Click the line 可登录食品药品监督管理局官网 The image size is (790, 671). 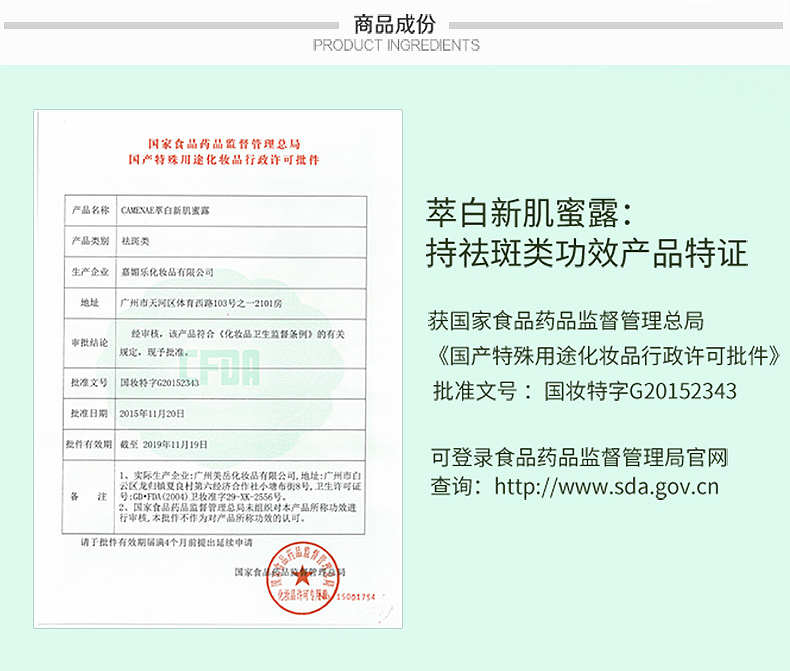click(x=579, y=458)
